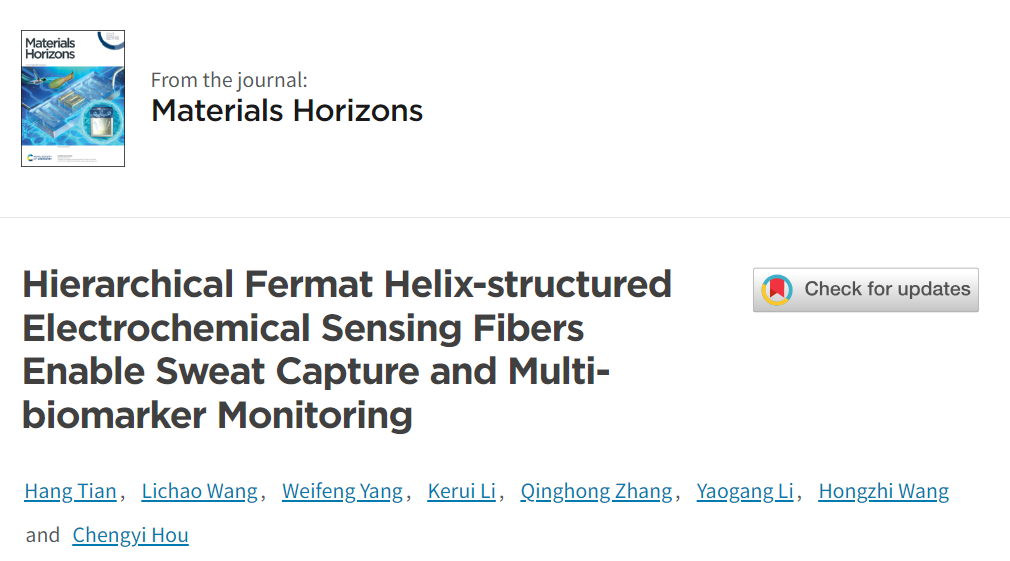
Task: Click the "From the journal:" label
Action: 229,80
